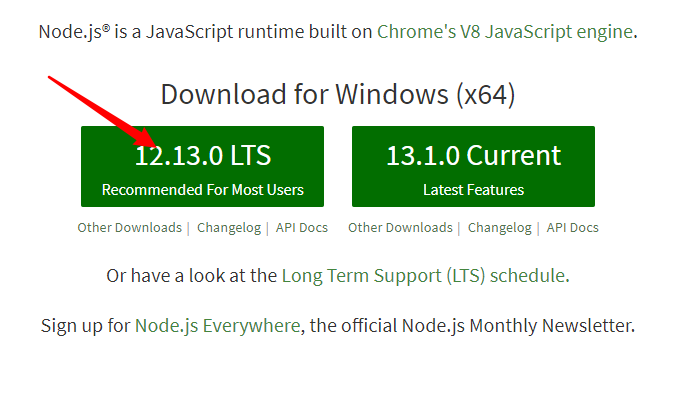Click the "Sign up for" text
678x395 pixels.
85,326
